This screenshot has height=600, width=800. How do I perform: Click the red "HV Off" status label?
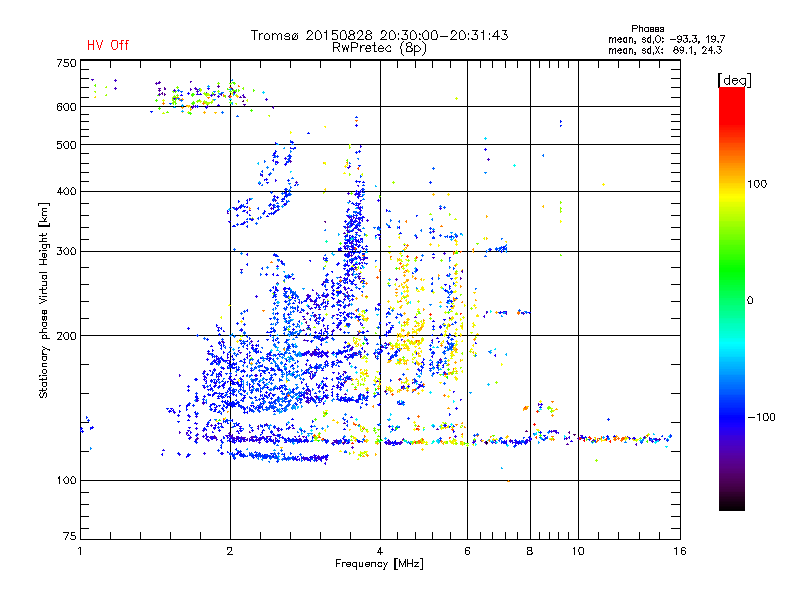tap(108, 45)
